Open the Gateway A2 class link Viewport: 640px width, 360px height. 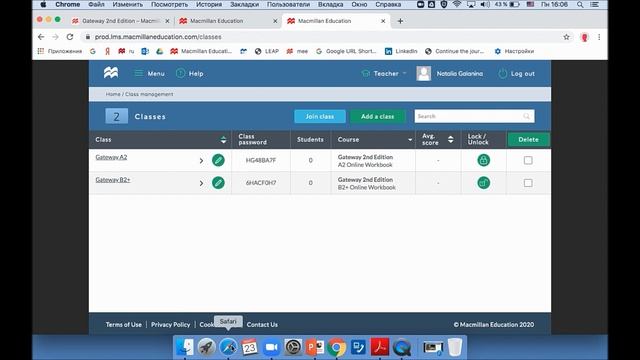[x=111, y=157]
